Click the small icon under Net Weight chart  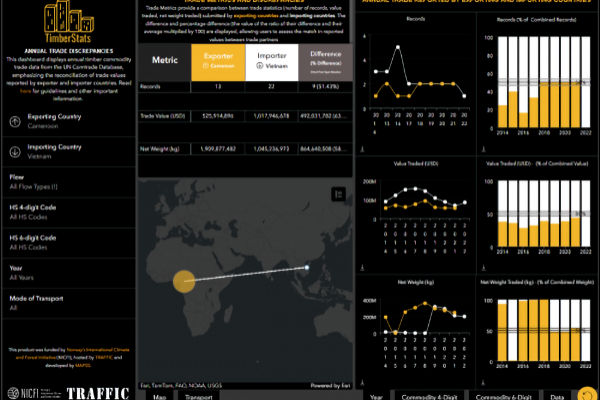(362, 382)
